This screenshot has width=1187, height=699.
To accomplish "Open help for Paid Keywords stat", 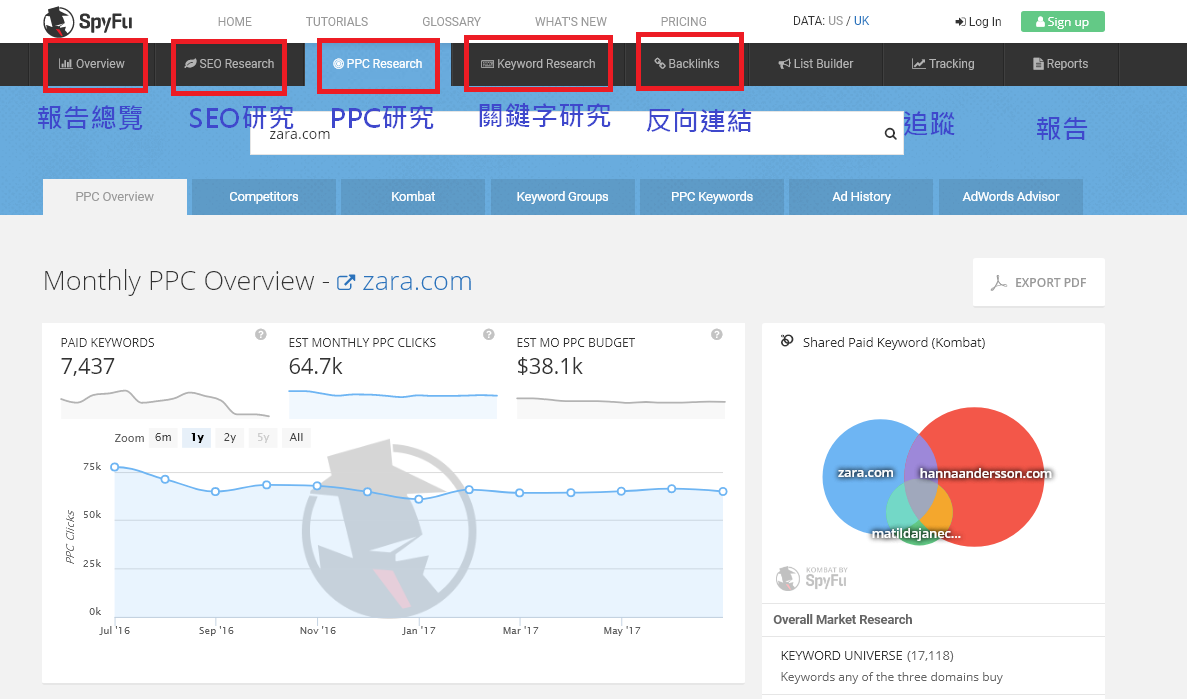I will coord(260,335).
